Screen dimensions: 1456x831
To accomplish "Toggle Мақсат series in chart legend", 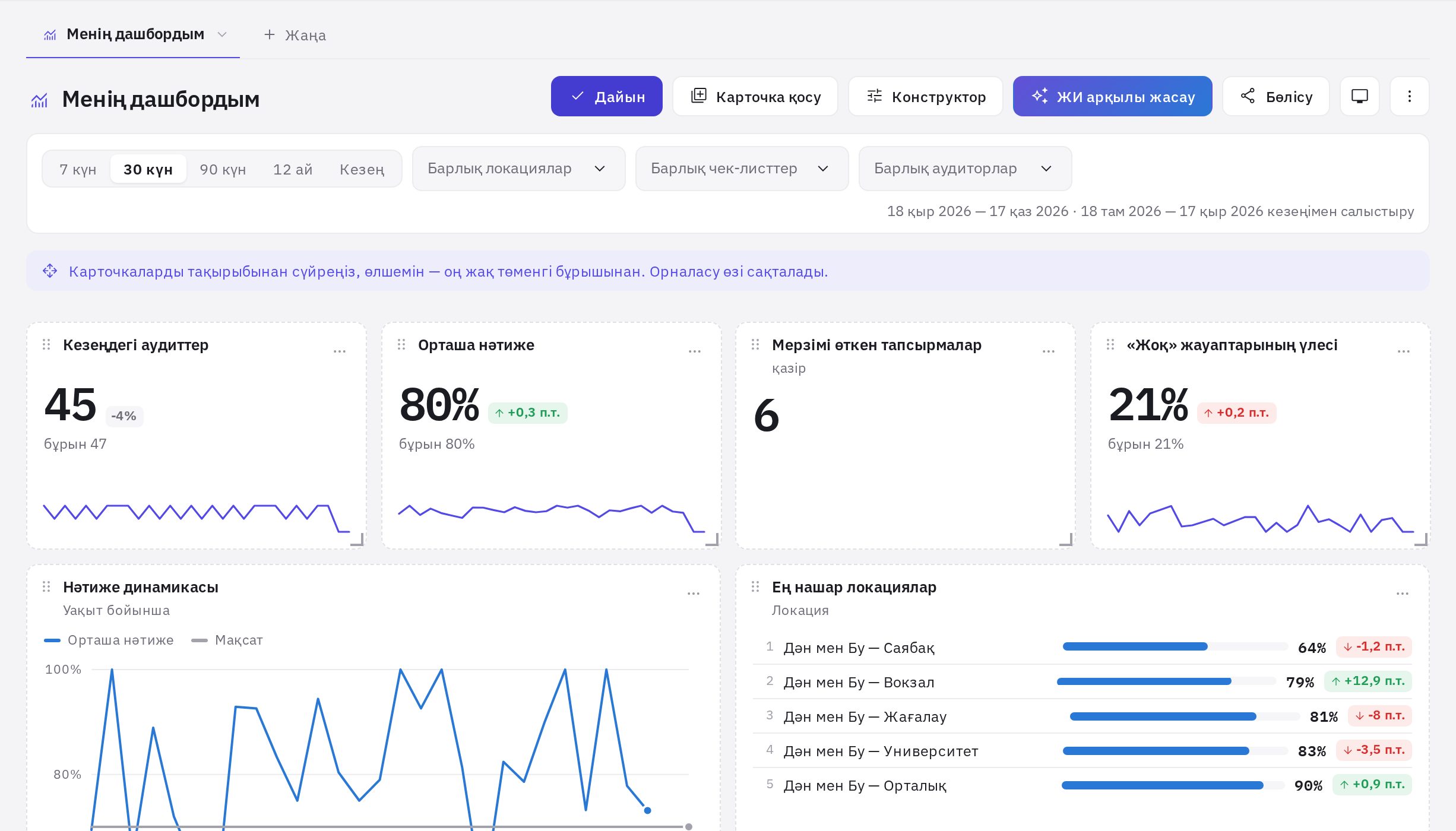I will click(227, 640).
